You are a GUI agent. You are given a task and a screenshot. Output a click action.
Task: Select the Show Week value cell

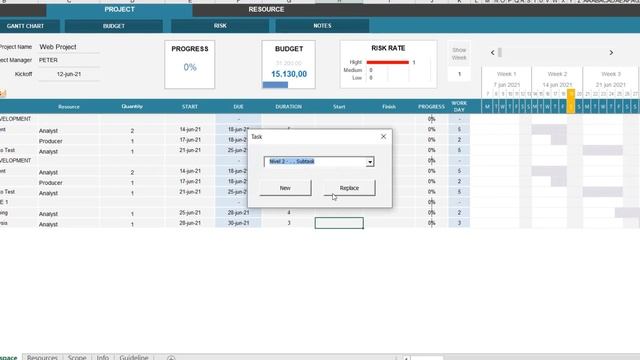[x=459, y=74]
